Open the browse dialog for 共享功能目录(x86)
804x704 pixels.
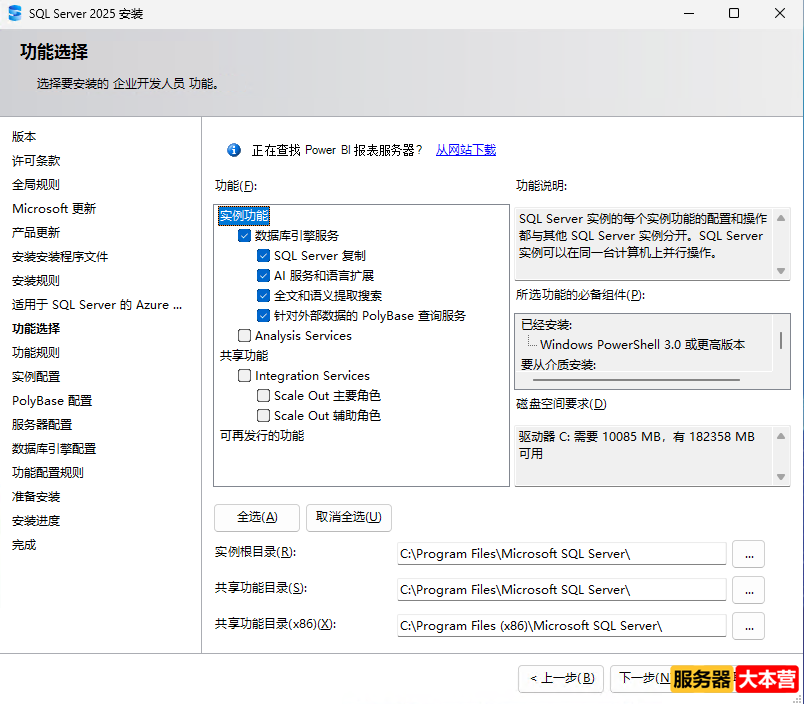coord(748,625)
